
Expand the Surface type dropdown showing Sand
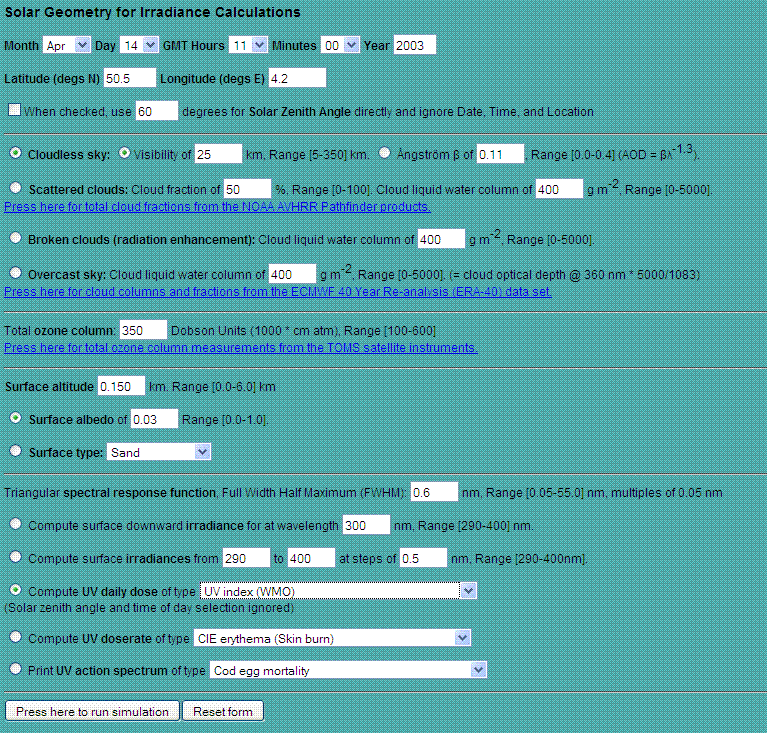click(159, 452)
